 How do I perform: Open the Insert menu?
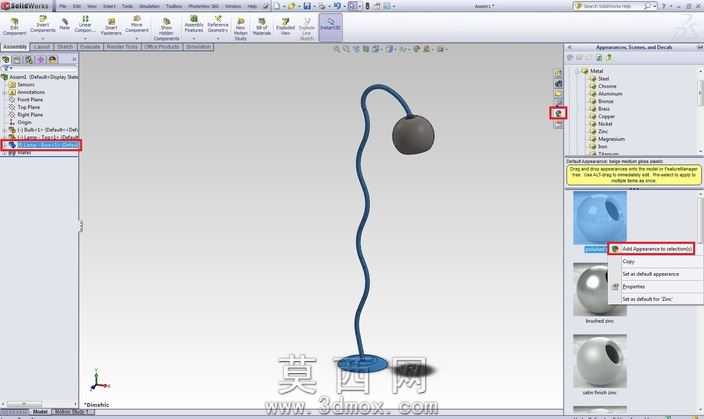[109, 6]
